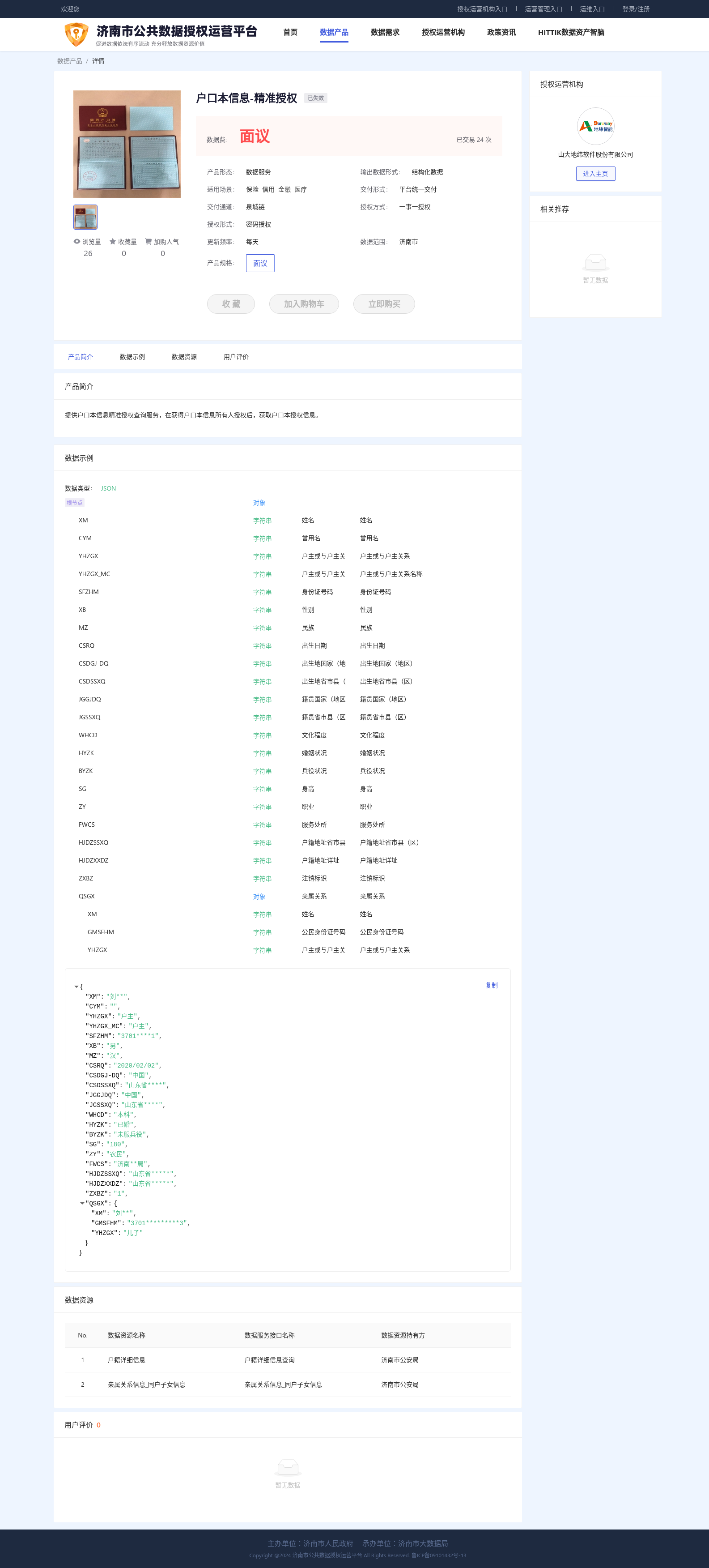Select the GMSFHM row under QSGX
This screenshot has height=1568, width=709.
[x=288, y=932]
